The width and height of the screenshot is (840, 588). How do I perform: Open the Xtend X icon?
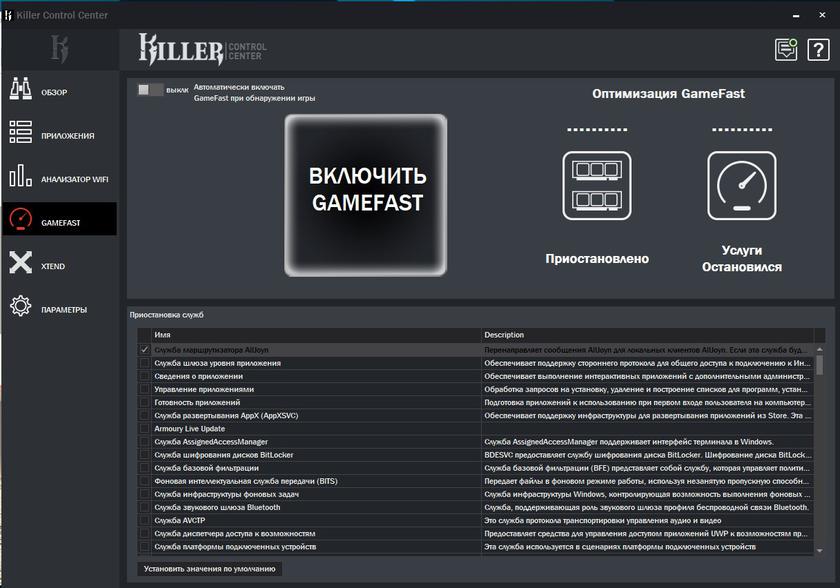coord(21,264)
